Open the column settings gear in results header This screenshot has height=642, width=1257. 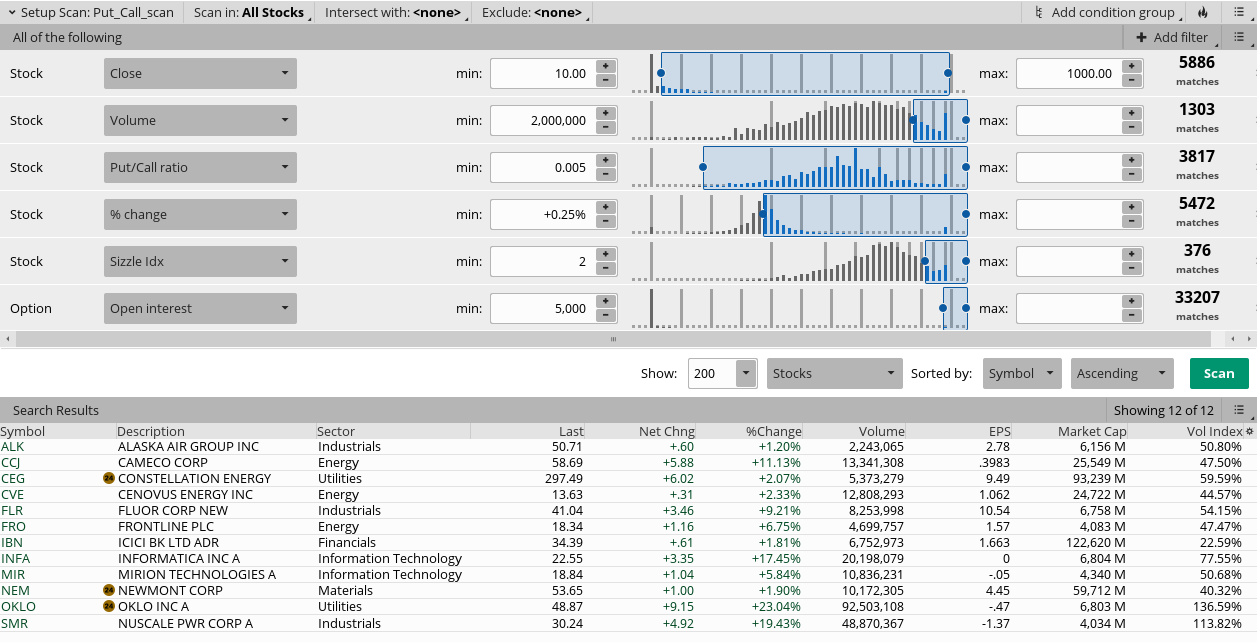(x=1249, y=432)
